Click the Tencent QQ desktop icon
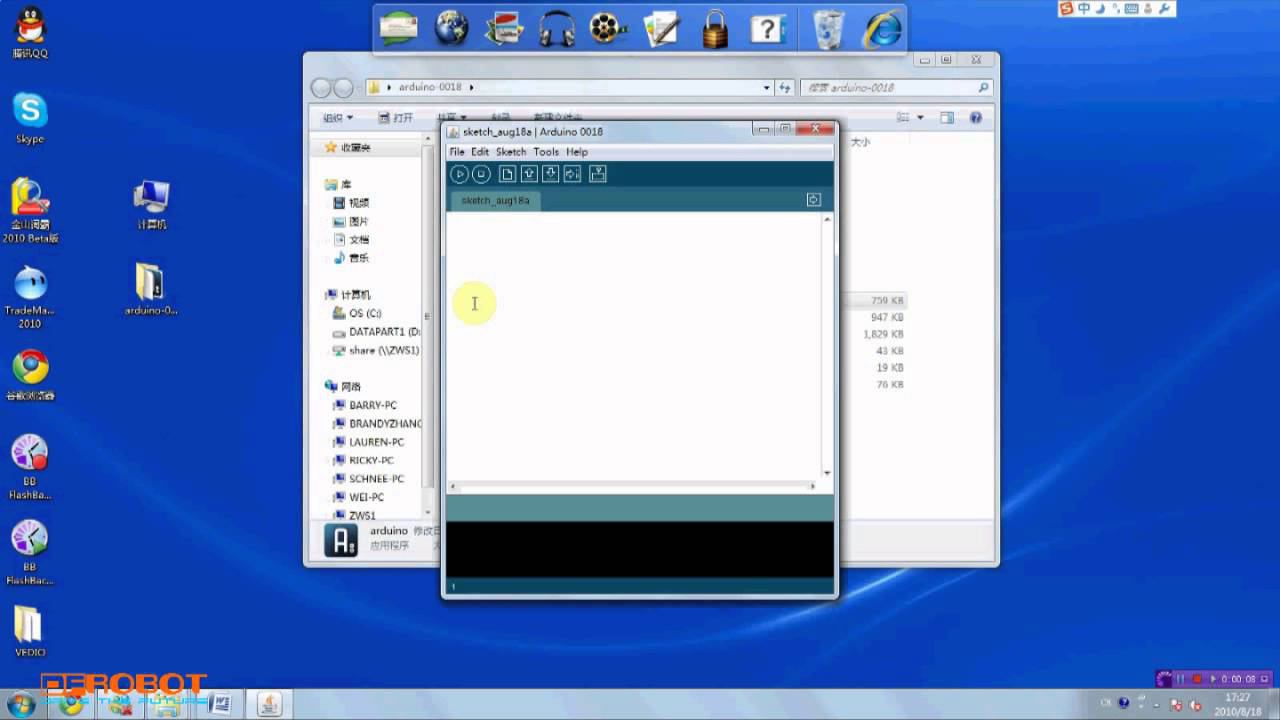 tap(30, 33)
